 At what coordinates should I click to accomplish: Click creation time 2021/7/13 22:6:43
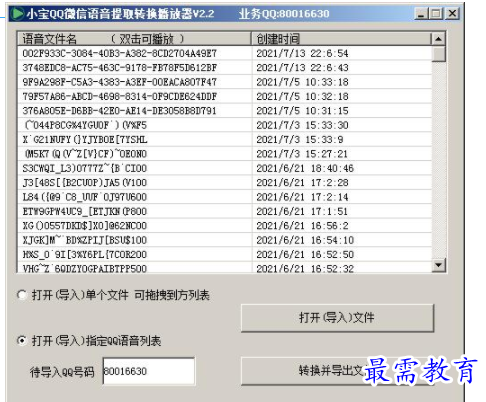coord(302,68)
